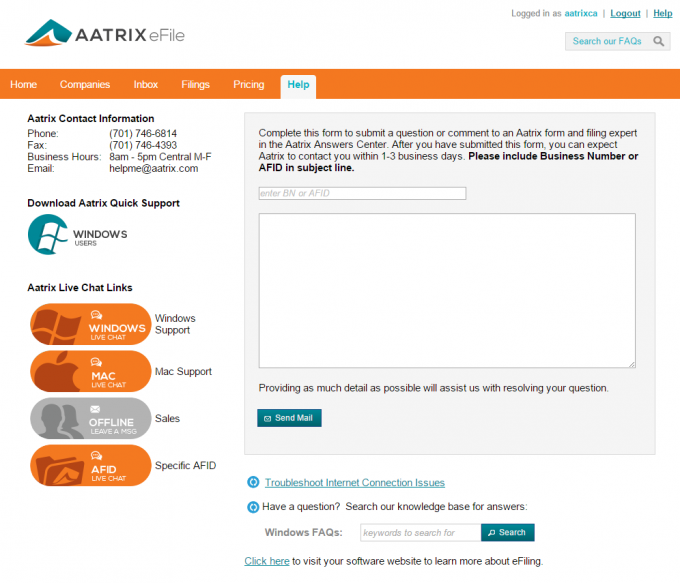Download Windows Users Quick Support icon

pos(78,235)
